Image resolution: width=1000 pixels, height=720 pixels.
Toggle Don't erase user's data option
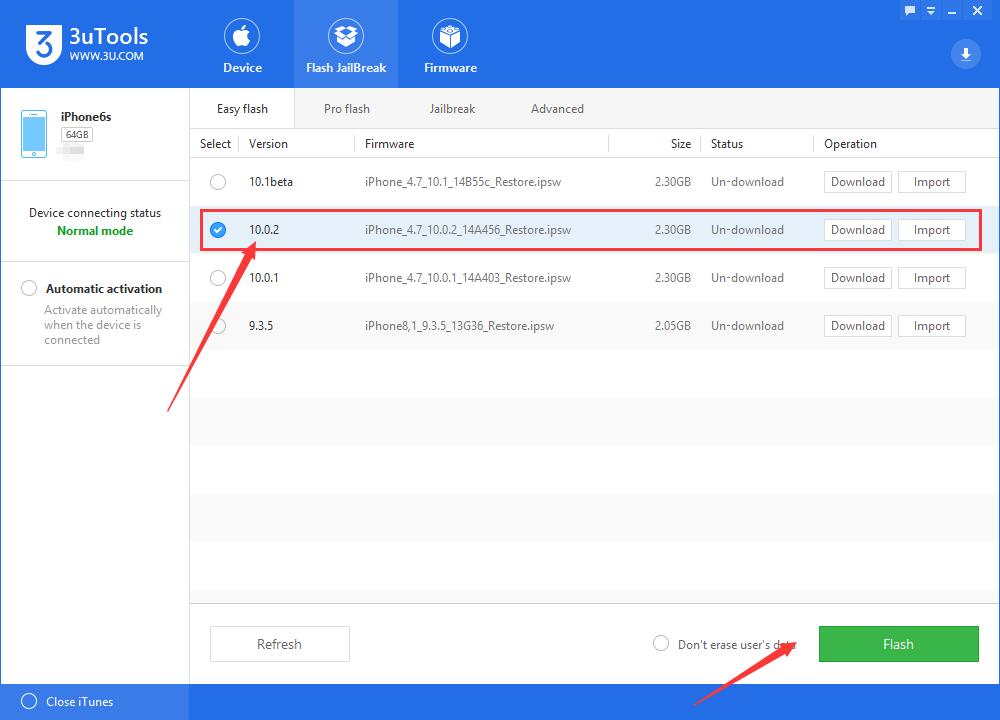coord(661,643)
